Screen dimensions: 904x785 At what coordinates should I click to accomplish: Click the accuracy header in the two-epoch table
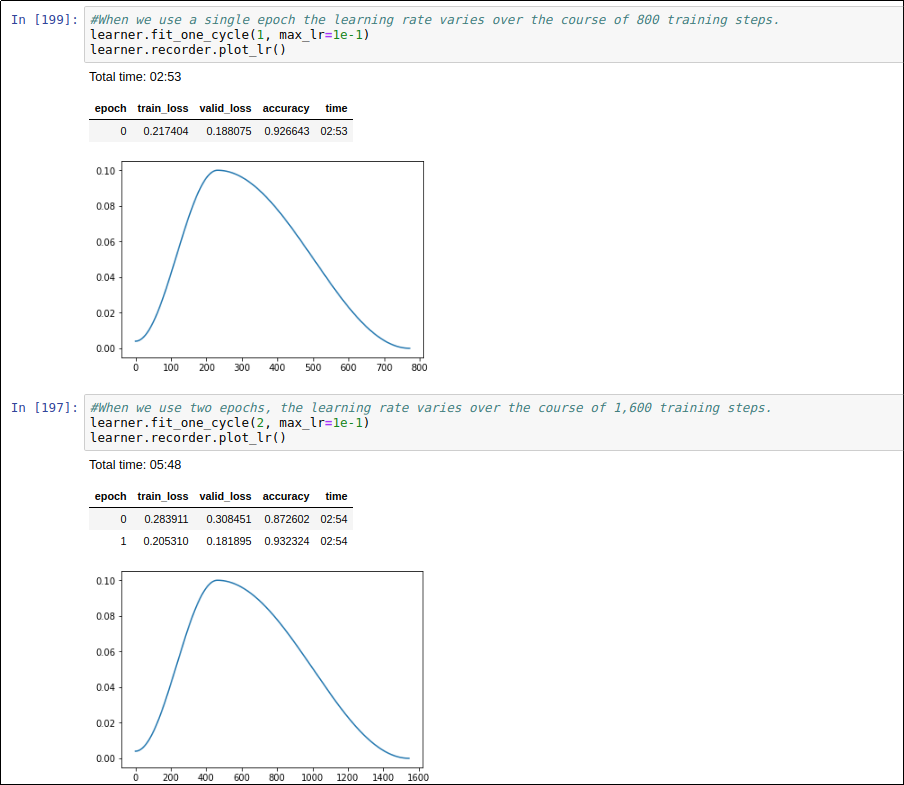tap(286, 496)
